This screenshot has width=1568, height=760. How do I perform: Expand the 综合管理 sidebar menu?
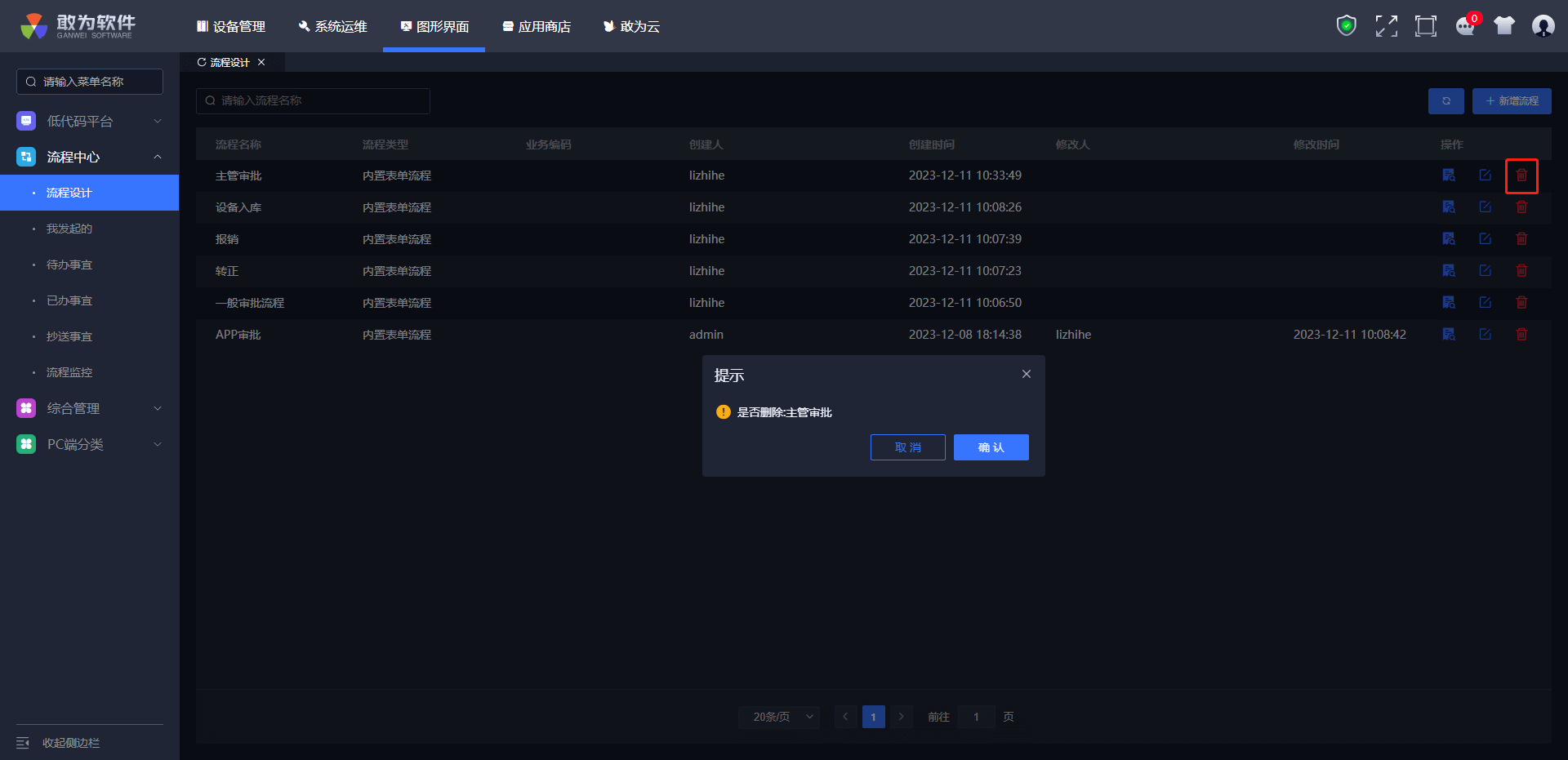tap(90, 408)
